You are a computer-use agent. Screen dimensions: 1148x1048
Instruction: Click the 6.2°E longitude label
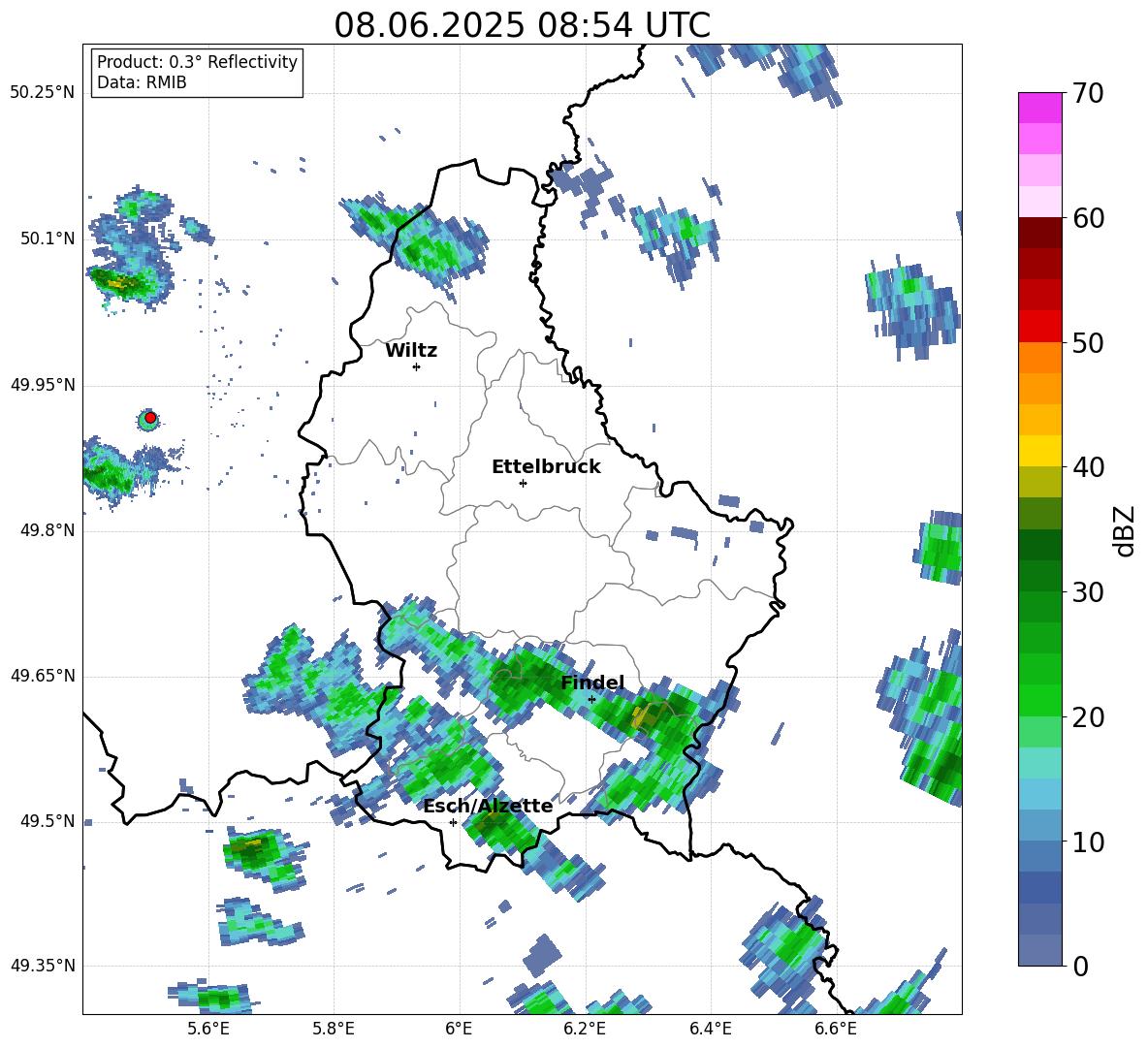click(585, 1029)
